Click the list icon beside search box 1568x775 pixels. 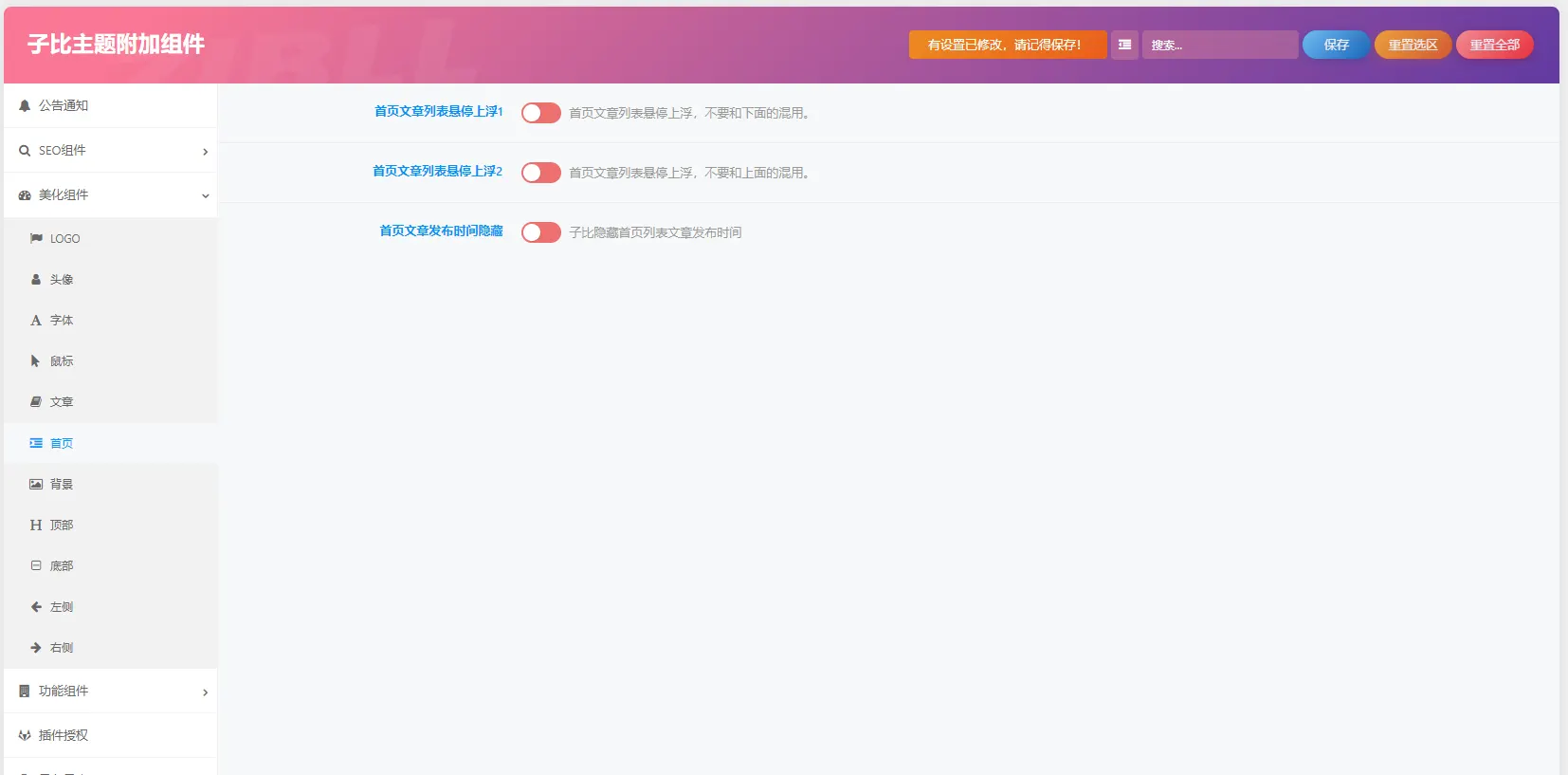(1124, 45)
